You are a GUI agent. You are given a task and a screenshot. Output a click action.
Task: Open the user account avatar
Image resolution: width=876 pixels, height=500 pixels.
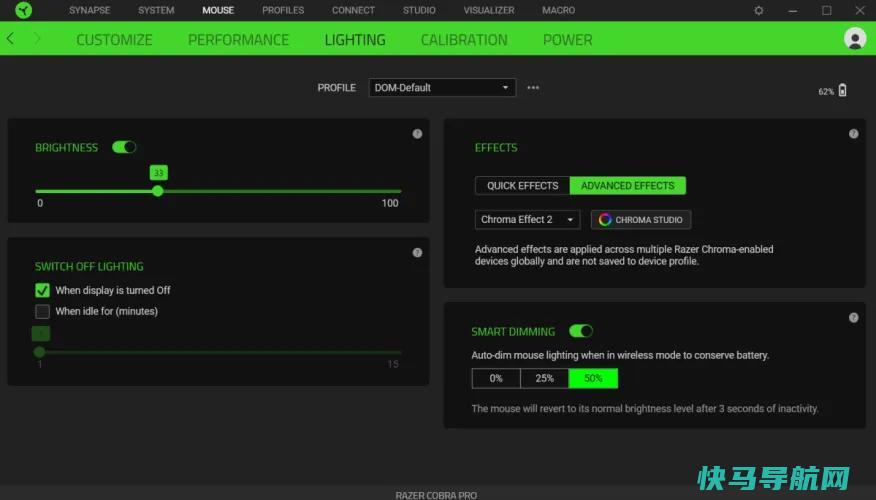(855, 39)
